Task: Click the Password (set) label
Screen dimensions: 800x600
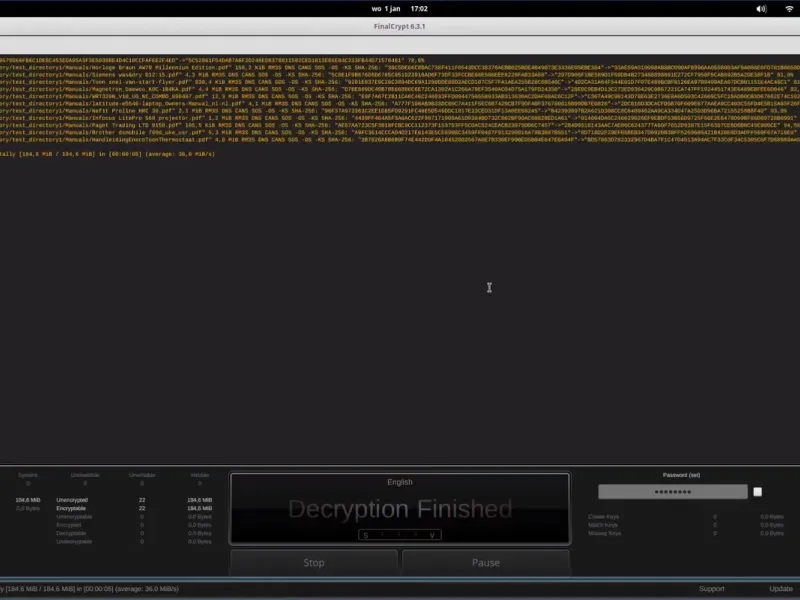Action: pos(681,475)
